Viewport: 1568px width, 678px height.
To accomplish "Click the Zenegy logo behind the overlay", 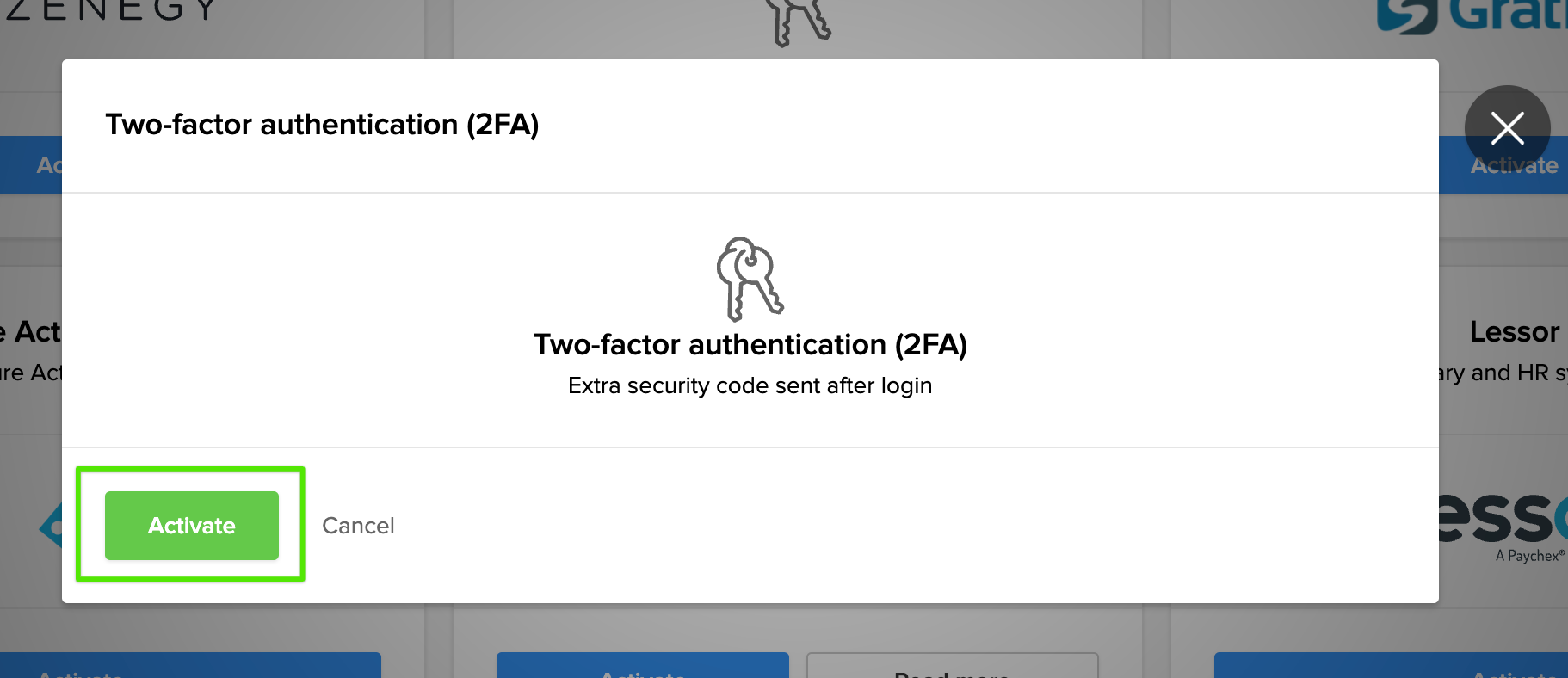I will (x=112, y=10).
